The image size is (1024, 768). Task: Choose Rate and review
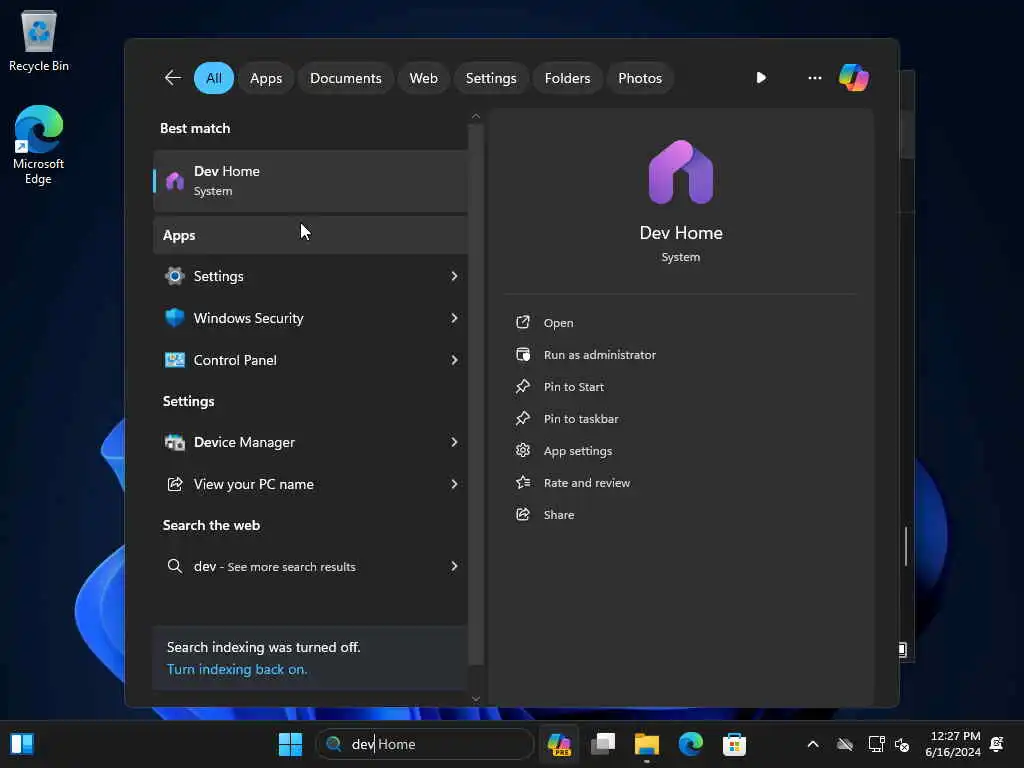point(586,483)
